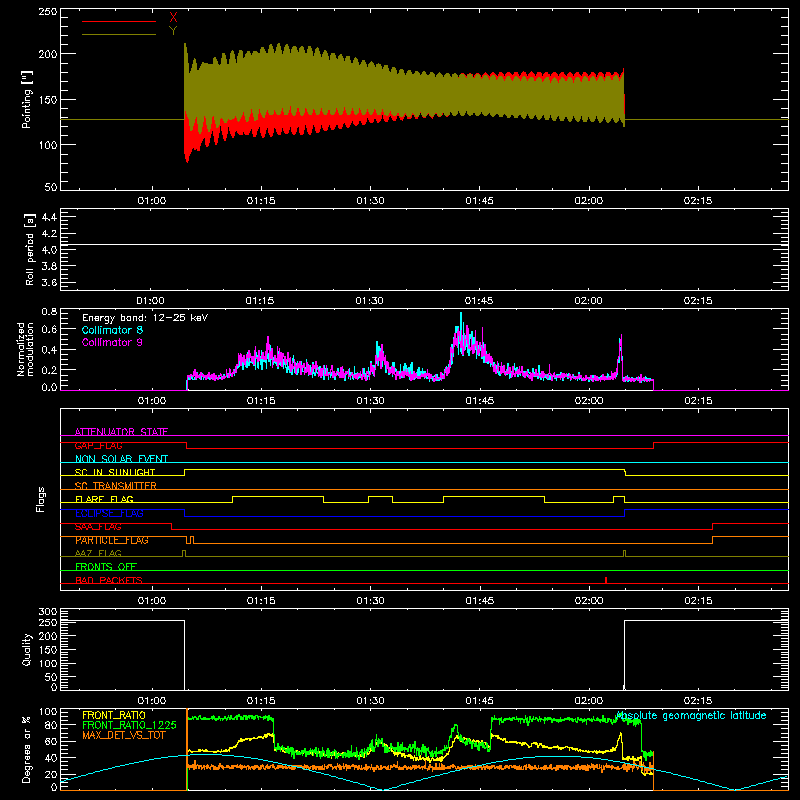Screen dimensions: 800x800
Task: Select the yellow FRONT_RATIO legend entry
Action: [x=114, y=715]
